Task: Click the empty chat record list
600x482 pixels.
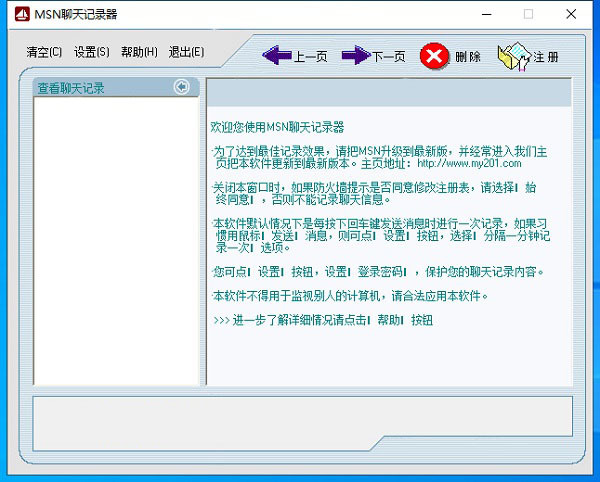Action: point(116,241)
